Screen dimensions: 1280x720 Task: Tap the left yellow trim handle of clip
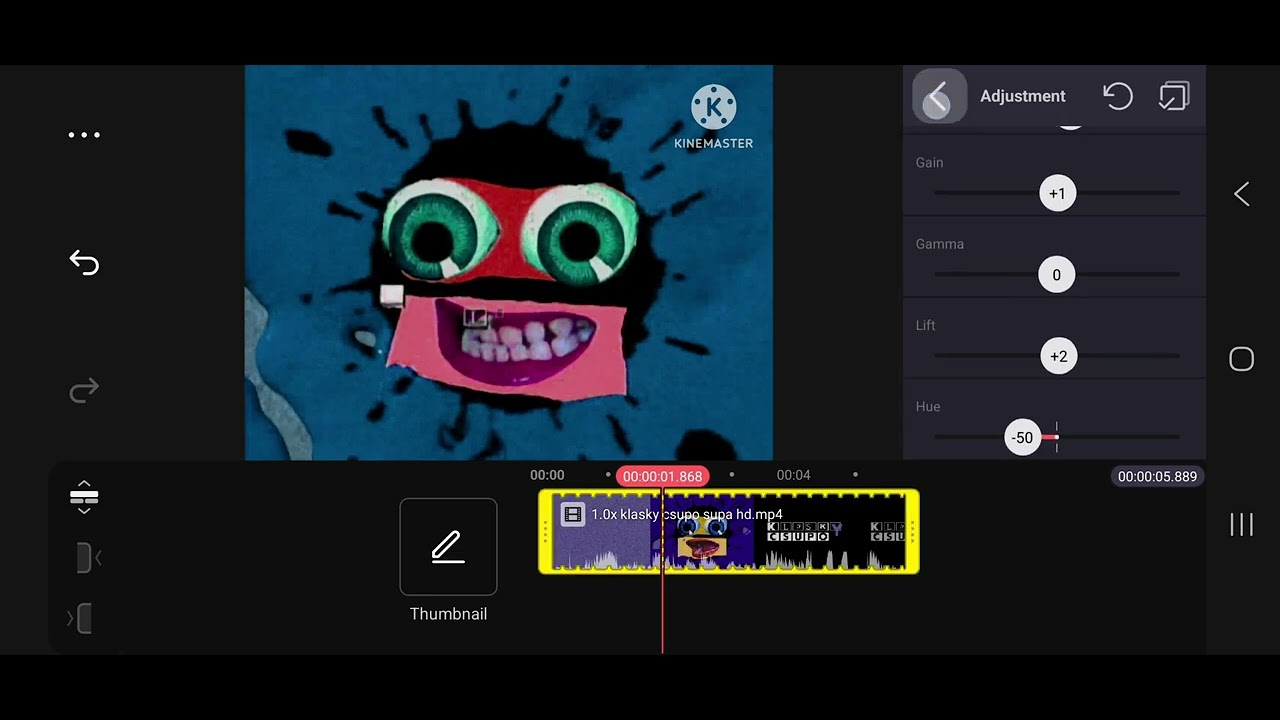tap(546, 531)
